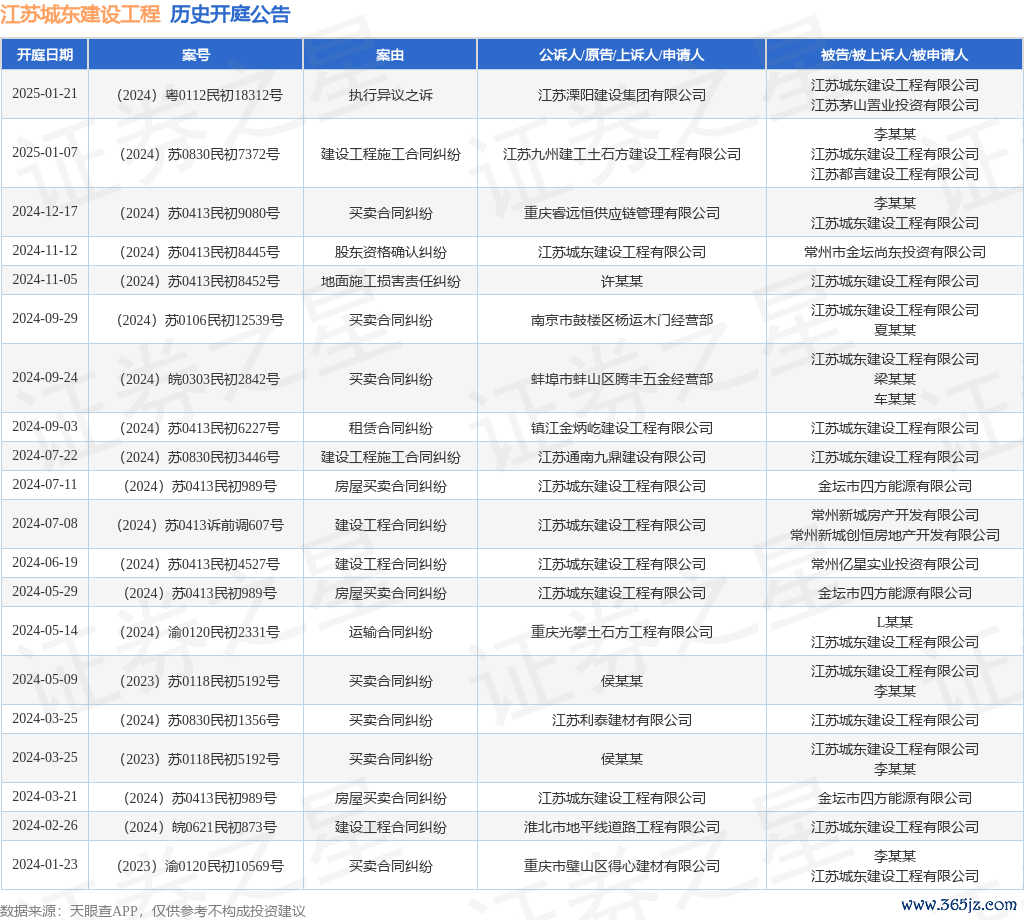Select the date 2024-07-08

coord(44,524)
